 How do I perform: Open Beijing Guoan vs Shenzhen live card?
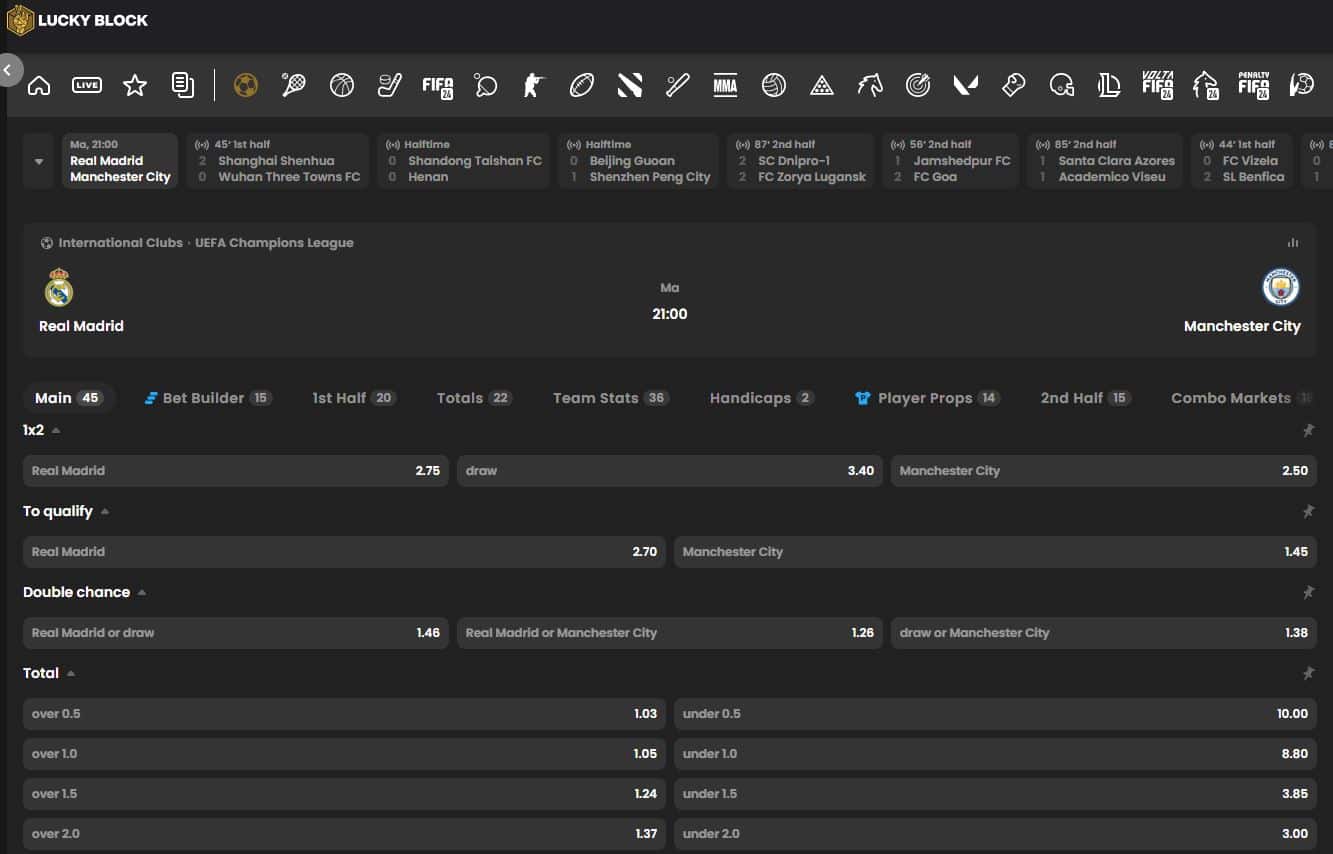coord(638,161)
